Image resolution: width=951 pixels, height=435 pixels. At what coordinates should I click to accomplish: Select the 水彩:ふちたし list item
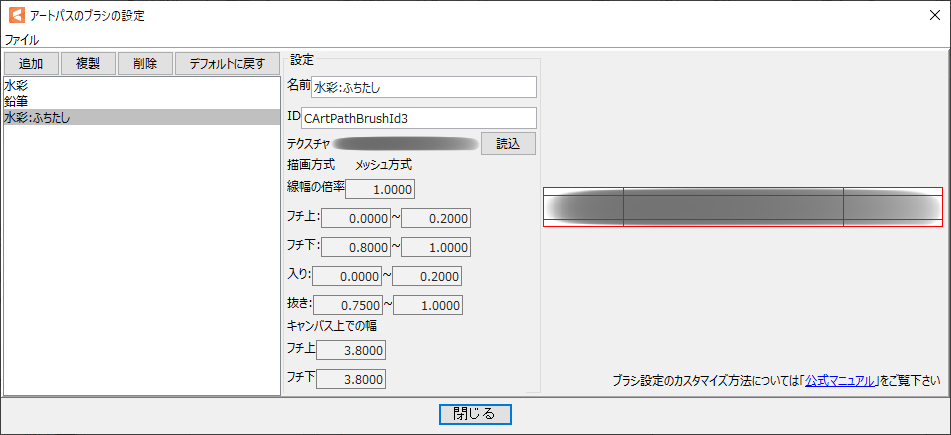pos(42,117)
